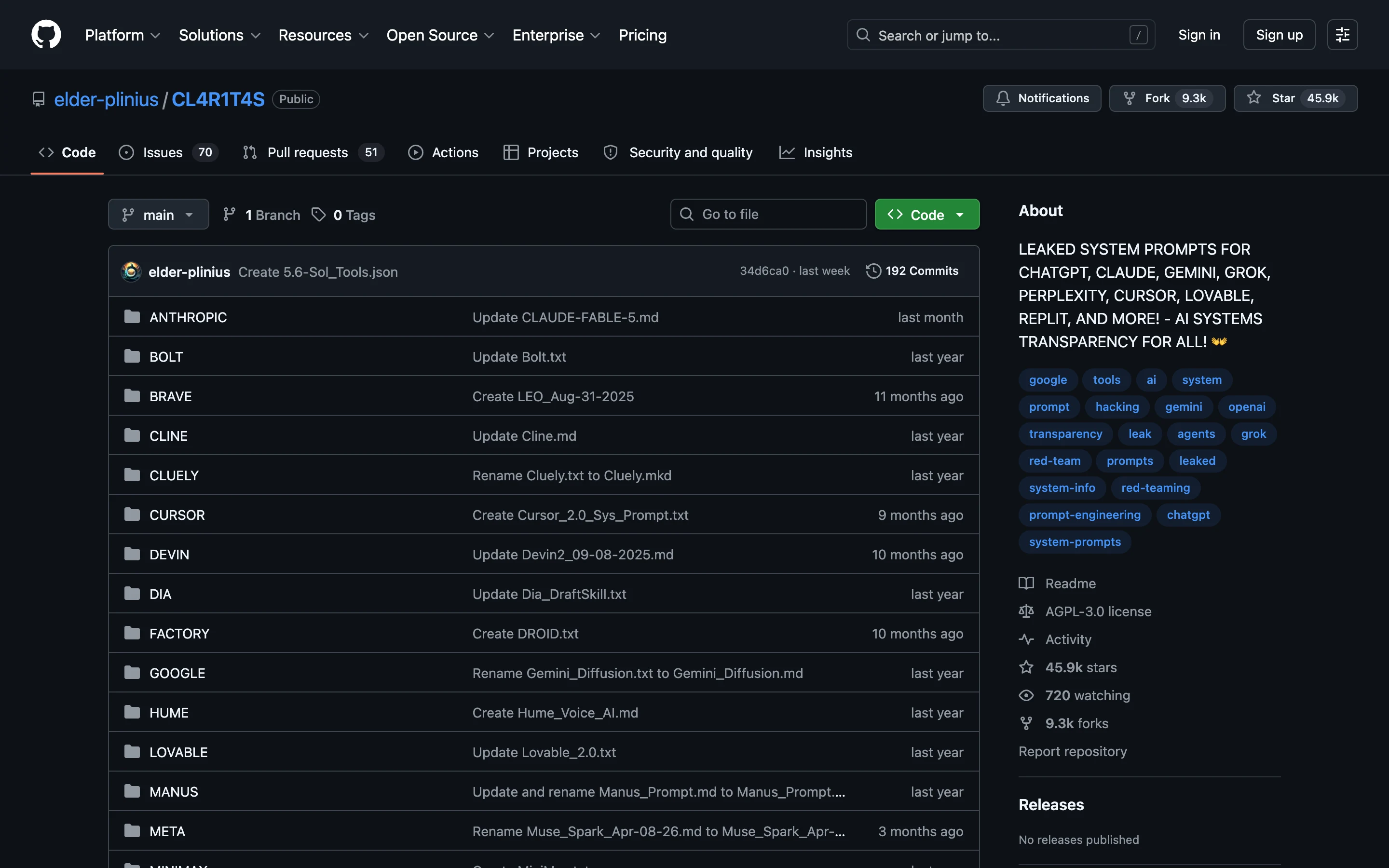Open the Pricing page
The height and width of the screenshot is (868, 1389).
642,35
